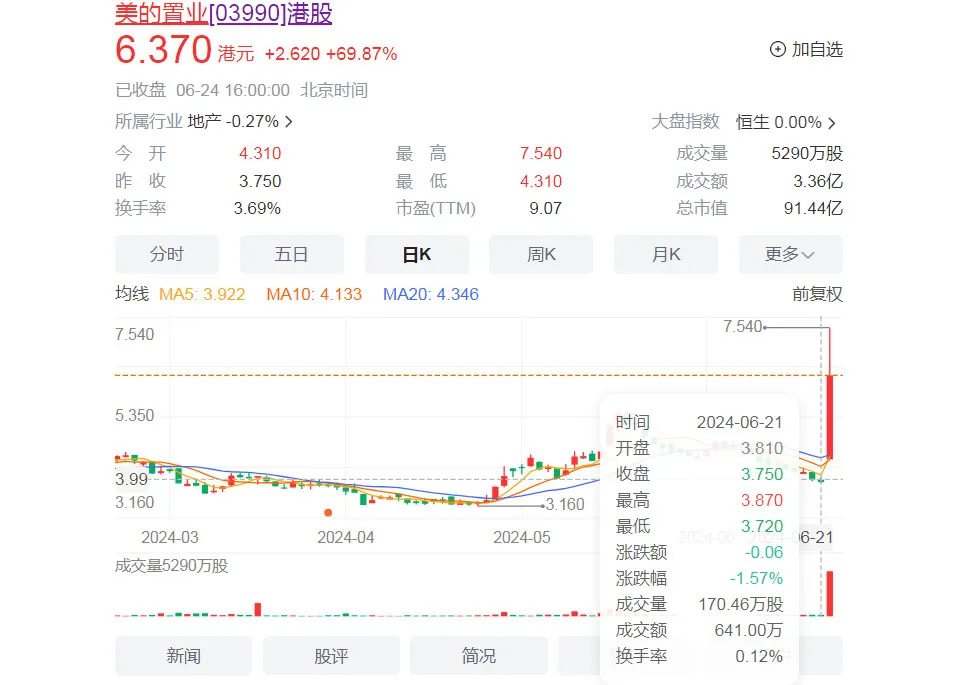The image size is (956, 685).
Task: Expand the 地产 industry chevron arrow
Action: [289, 122]
